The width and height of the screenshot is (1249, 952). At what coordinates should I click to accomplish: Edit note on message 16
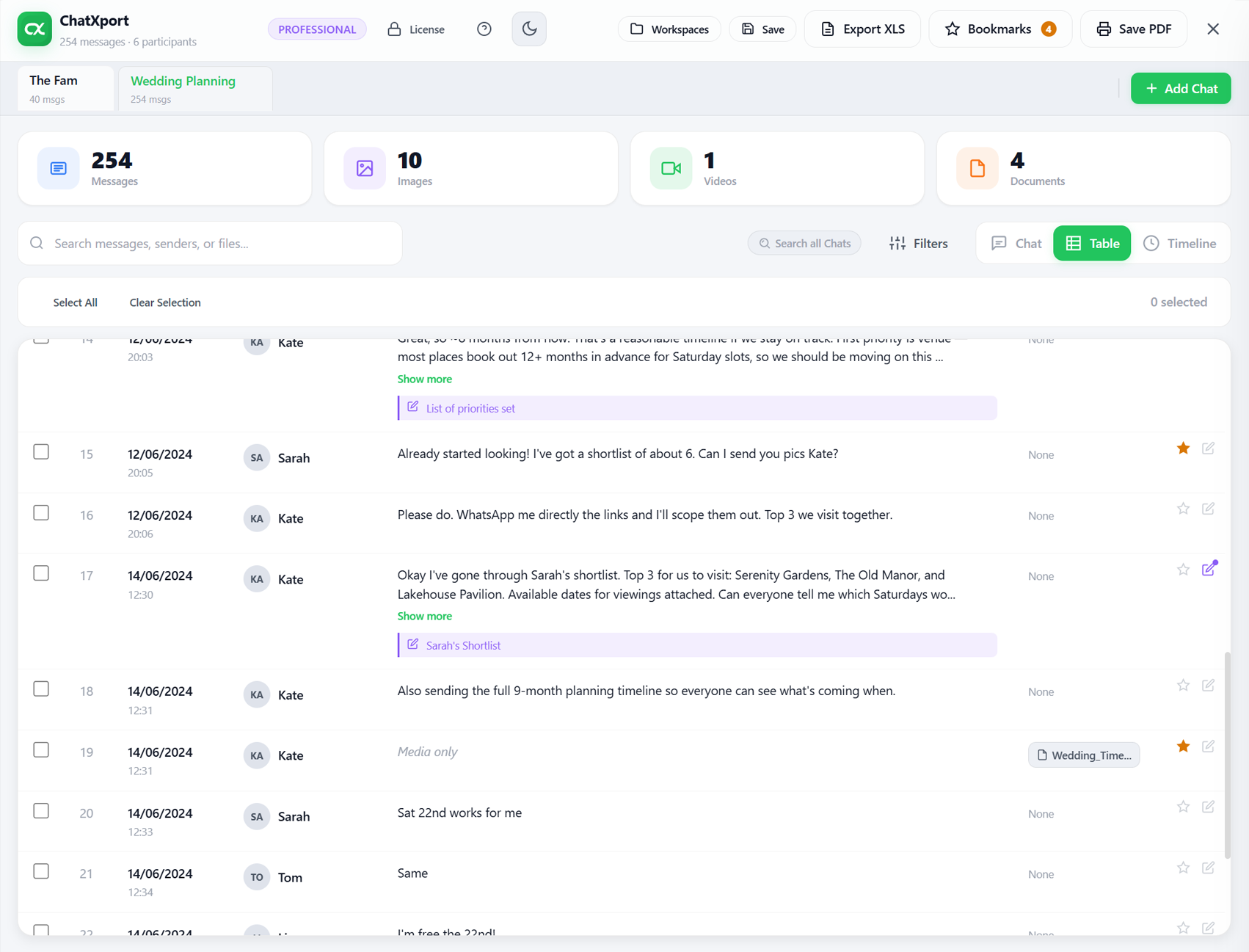[1208, 509]
